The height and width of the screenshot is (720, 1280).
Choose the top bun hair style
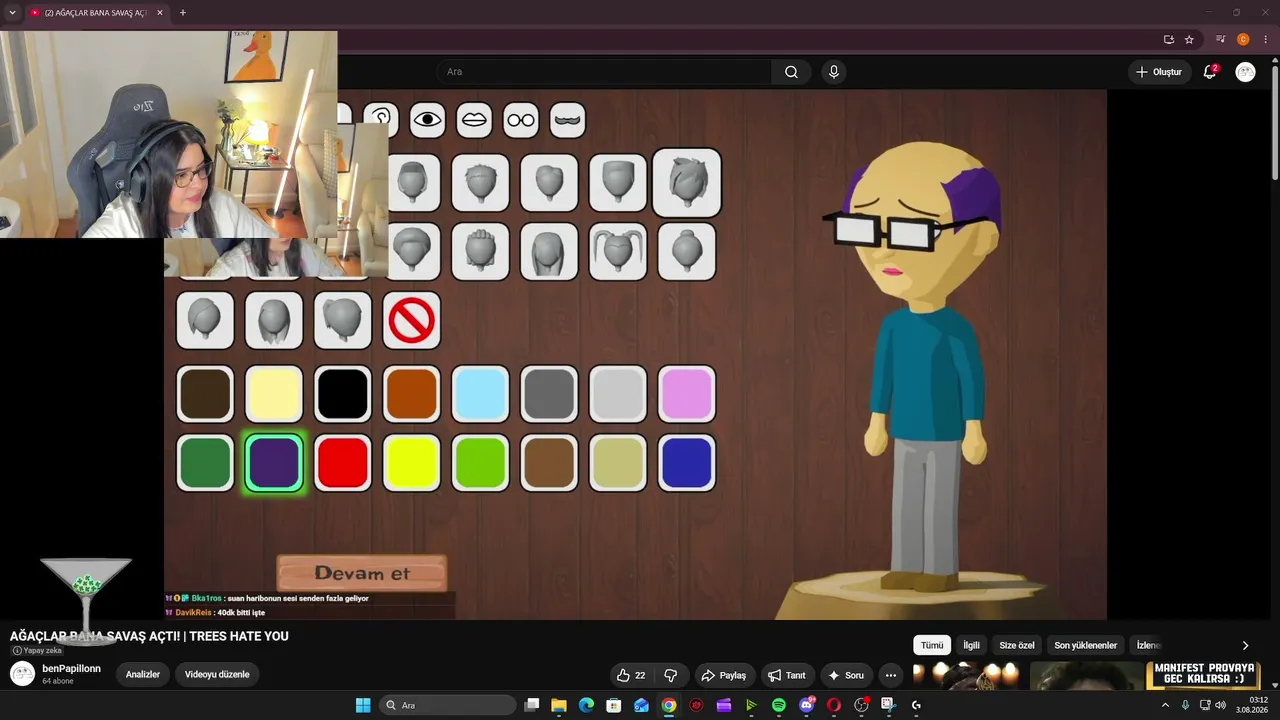click(x=687, y=251)
